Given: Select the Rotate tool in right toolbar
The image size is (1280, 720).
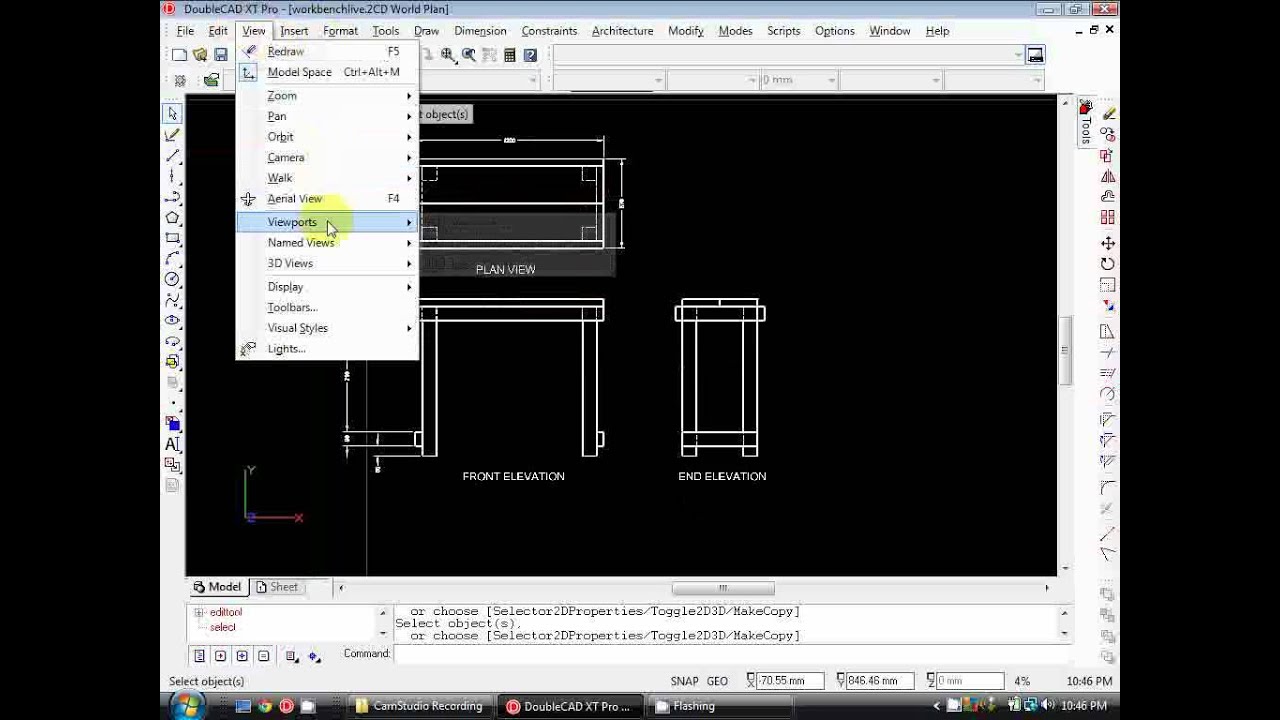Looking at the screenshot, I should click(1107, 264).
